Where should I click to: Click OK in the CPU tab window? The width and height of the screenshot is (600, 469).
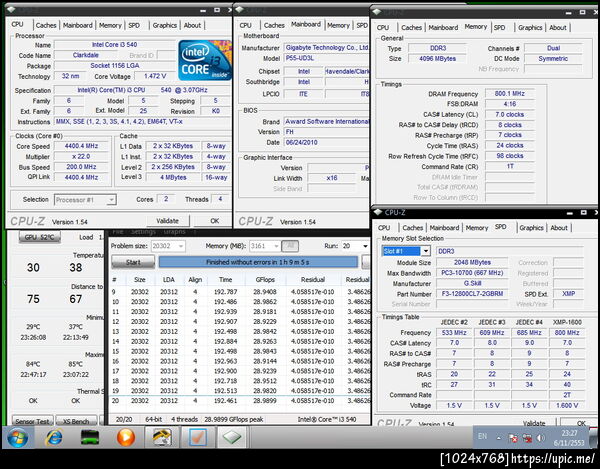215,221
